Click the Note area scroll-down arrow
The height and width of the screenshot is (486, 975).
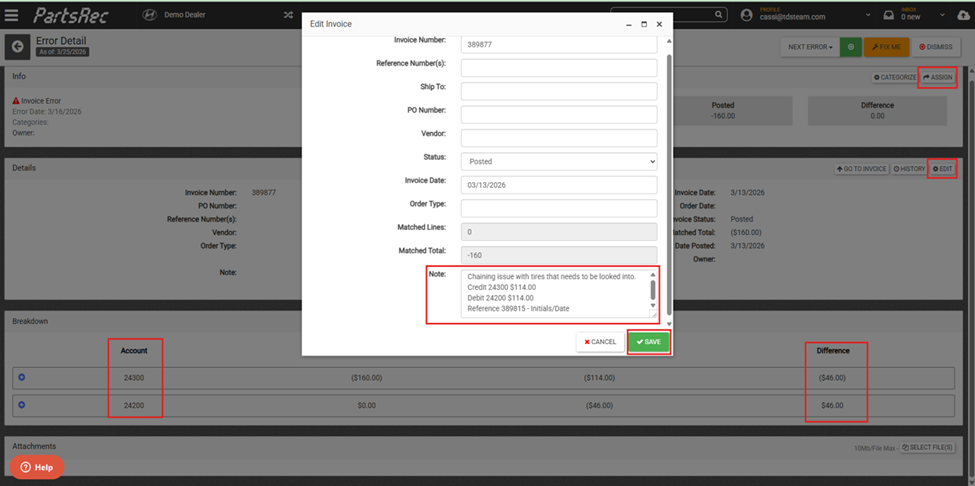653,305
